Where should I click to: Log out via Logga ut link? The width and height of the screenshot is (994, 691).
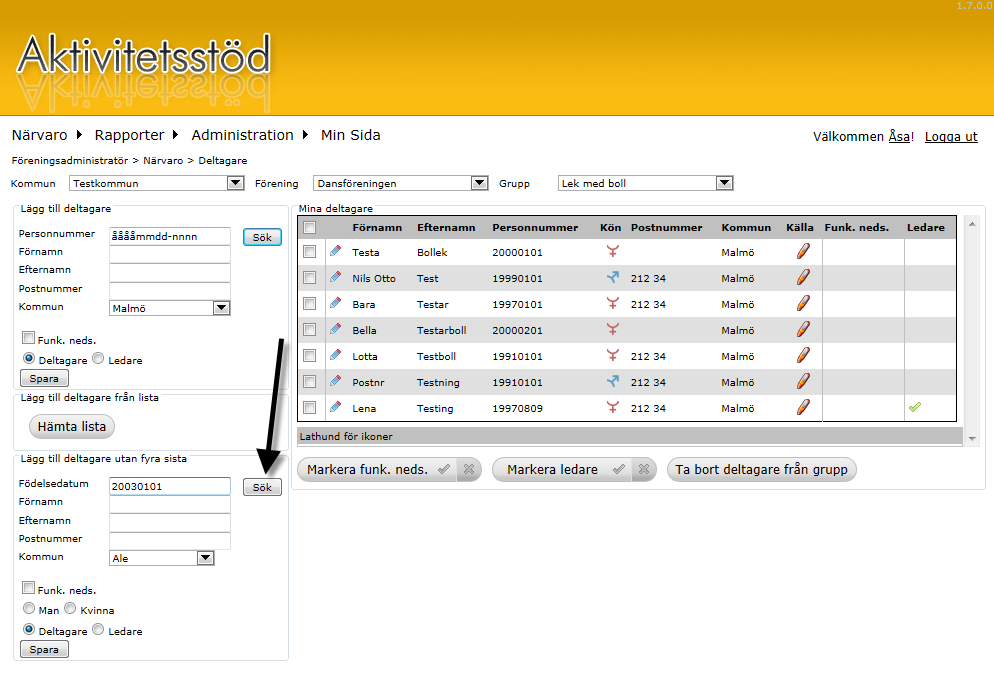point(951,136)
